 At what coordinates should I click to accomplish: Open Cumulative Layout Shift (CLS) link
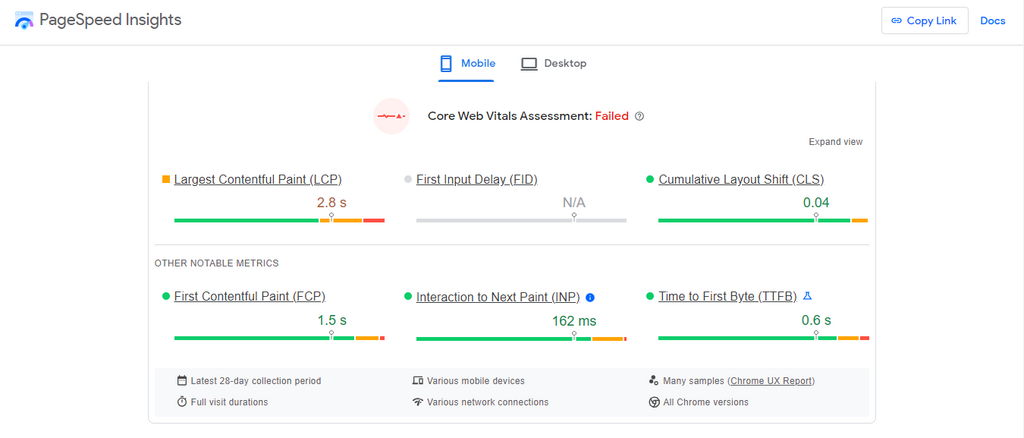point(741,180)
